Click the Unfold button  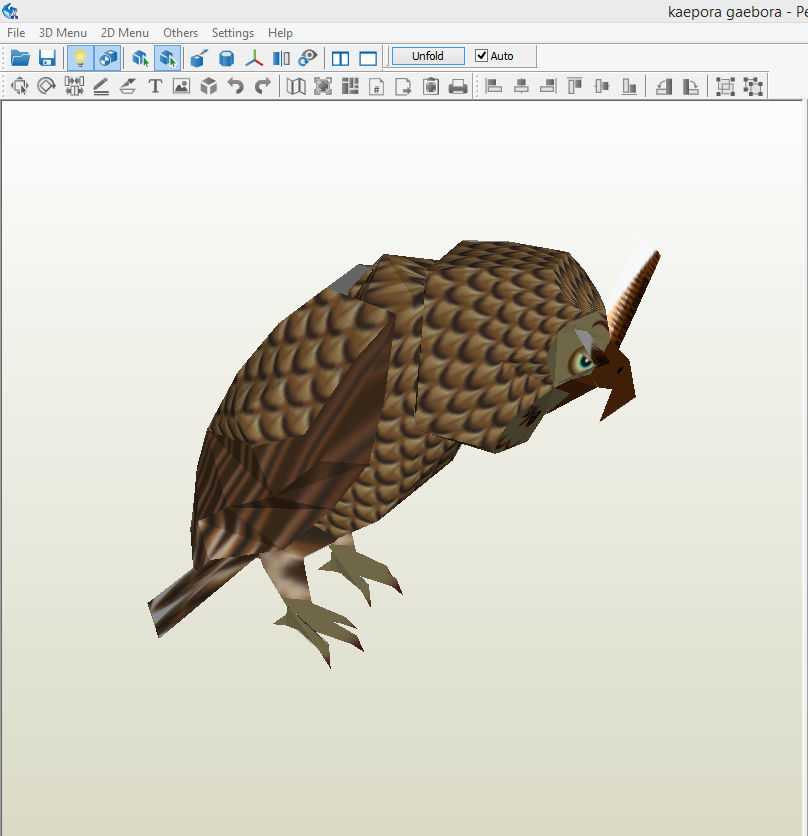(428, 56)
